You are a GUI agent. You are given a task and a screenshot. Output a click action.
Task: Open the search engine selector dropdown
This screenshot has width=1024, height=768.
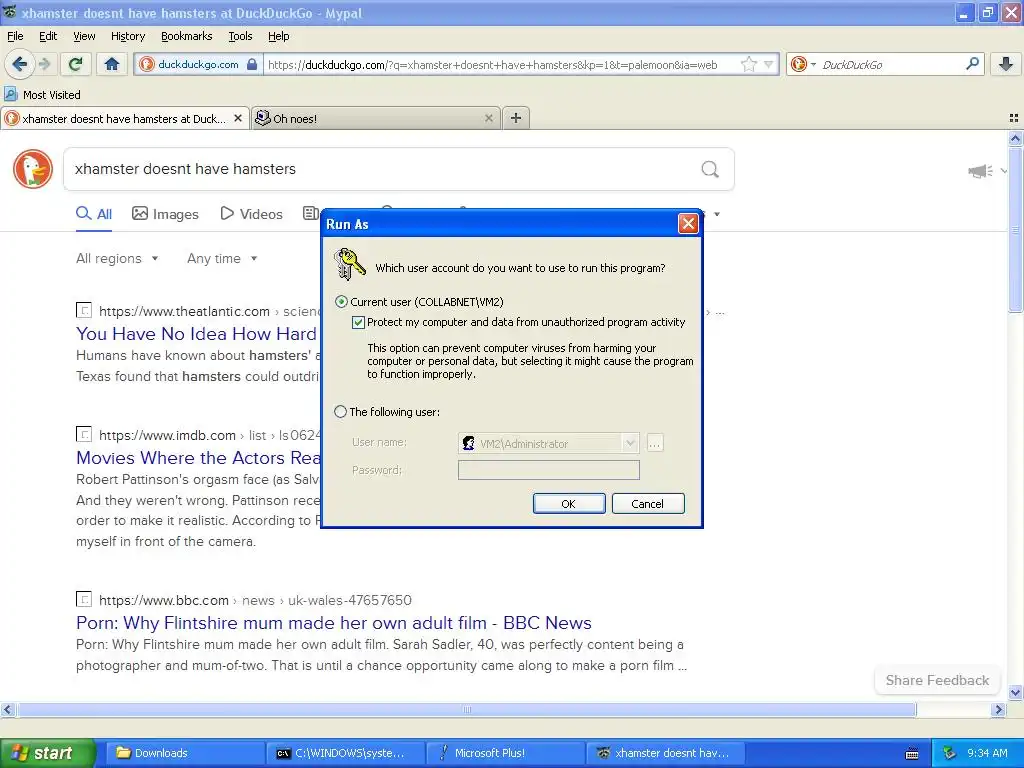click(803, 64)
